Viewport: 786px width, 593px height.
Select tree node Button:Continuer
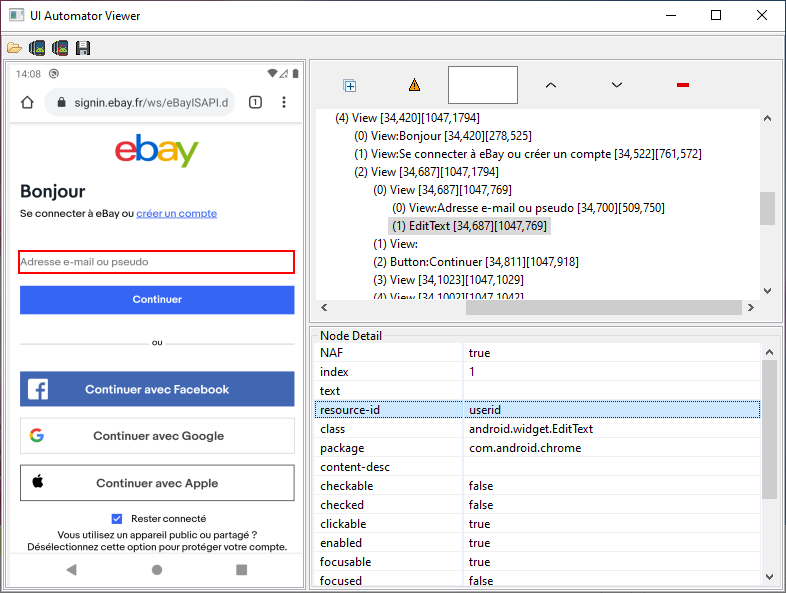tap(476, 262)
